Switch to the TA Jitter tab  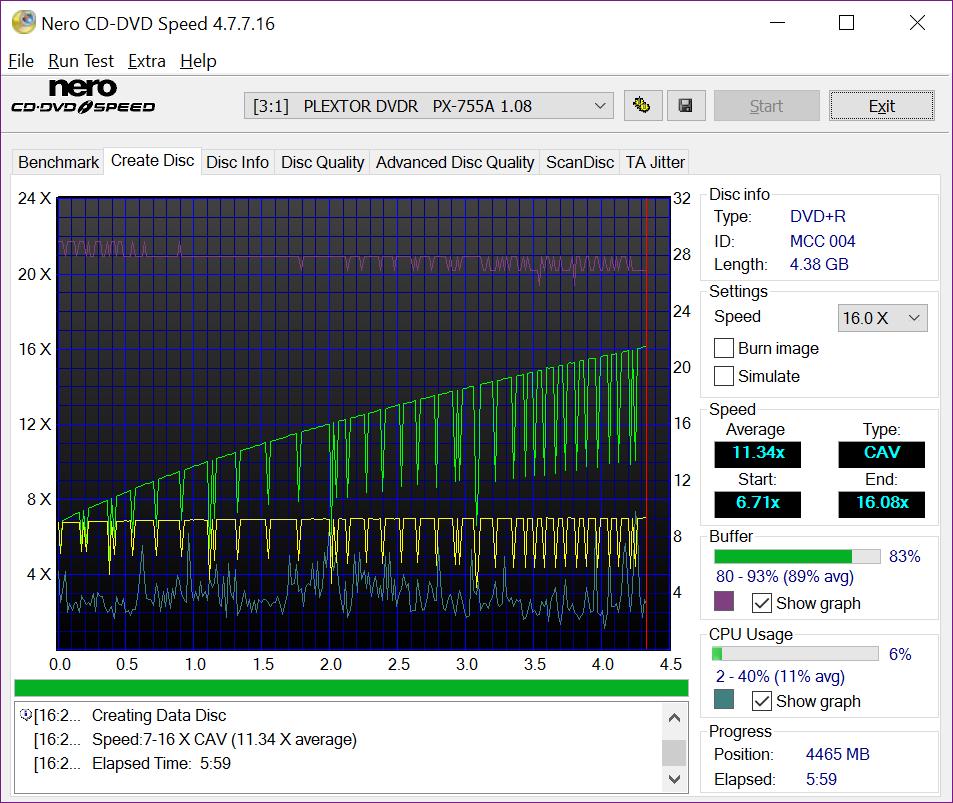tap(655, 162)
